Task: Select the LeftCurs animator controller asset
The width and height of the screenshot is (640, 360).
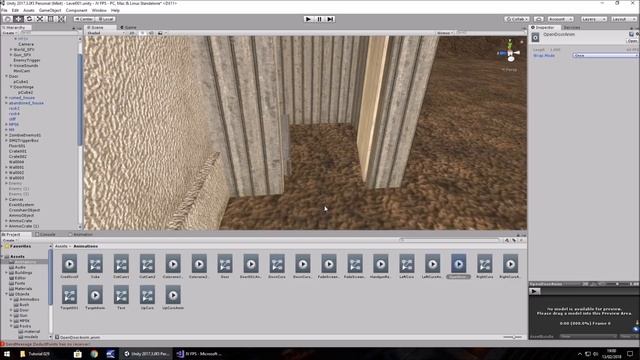Action: coord(407,267)
